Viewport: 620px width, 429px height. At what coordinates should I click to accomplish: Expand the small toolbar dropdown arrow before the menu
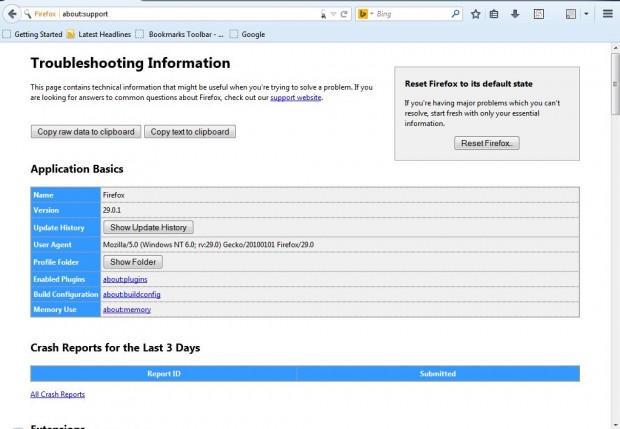pyautogui.click(x=586, y=14)
